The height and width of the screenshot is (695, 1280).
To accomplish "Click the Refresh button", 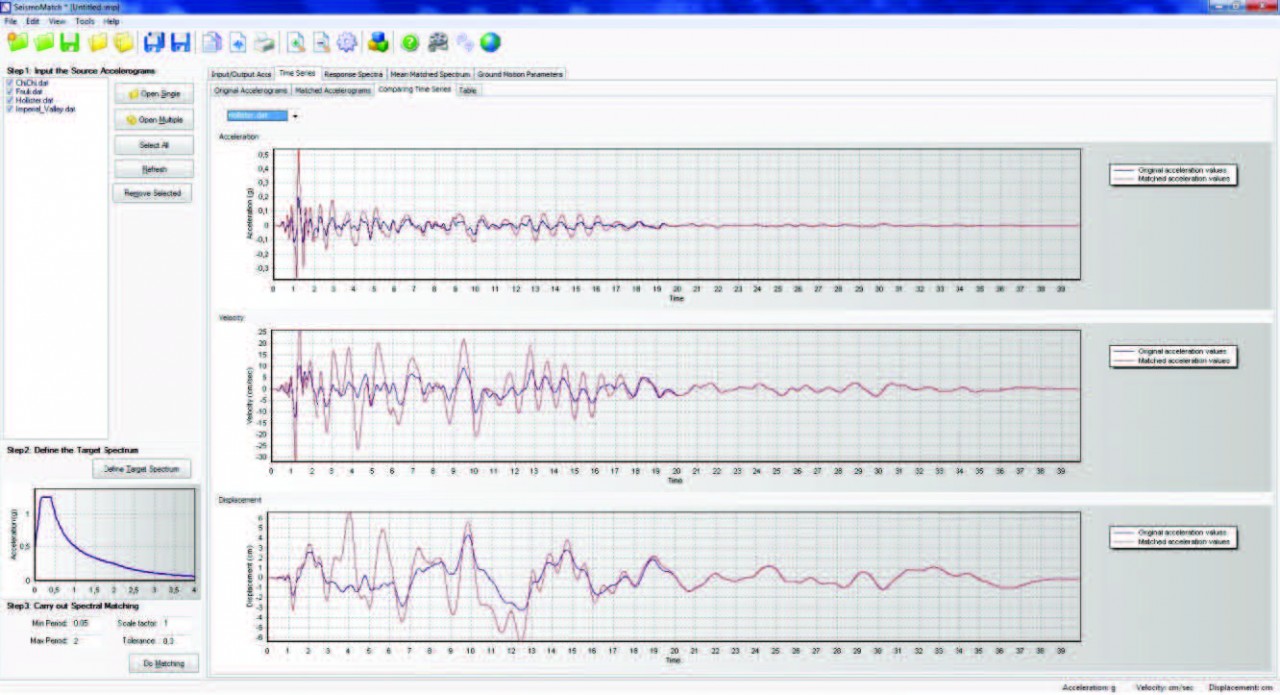I will [x=154, y=169].
